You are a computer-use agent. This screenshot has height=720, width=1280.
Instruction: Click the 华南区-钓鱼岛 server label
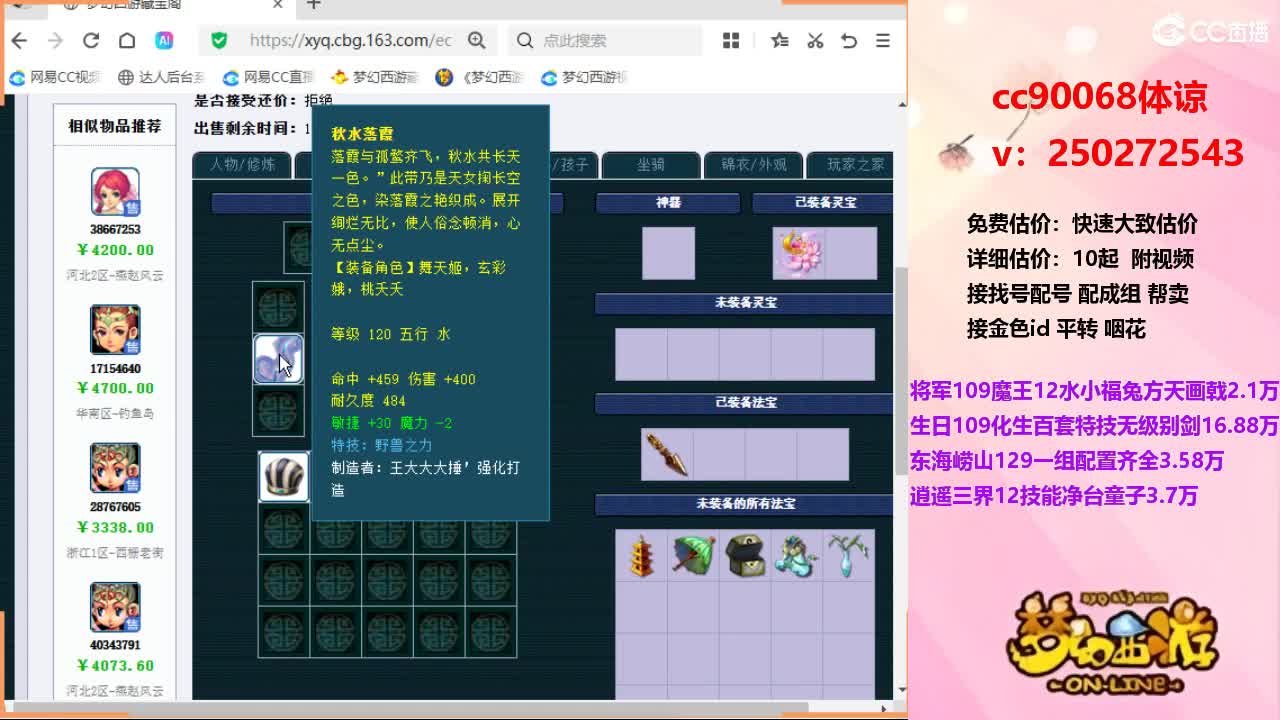point(115,413)
